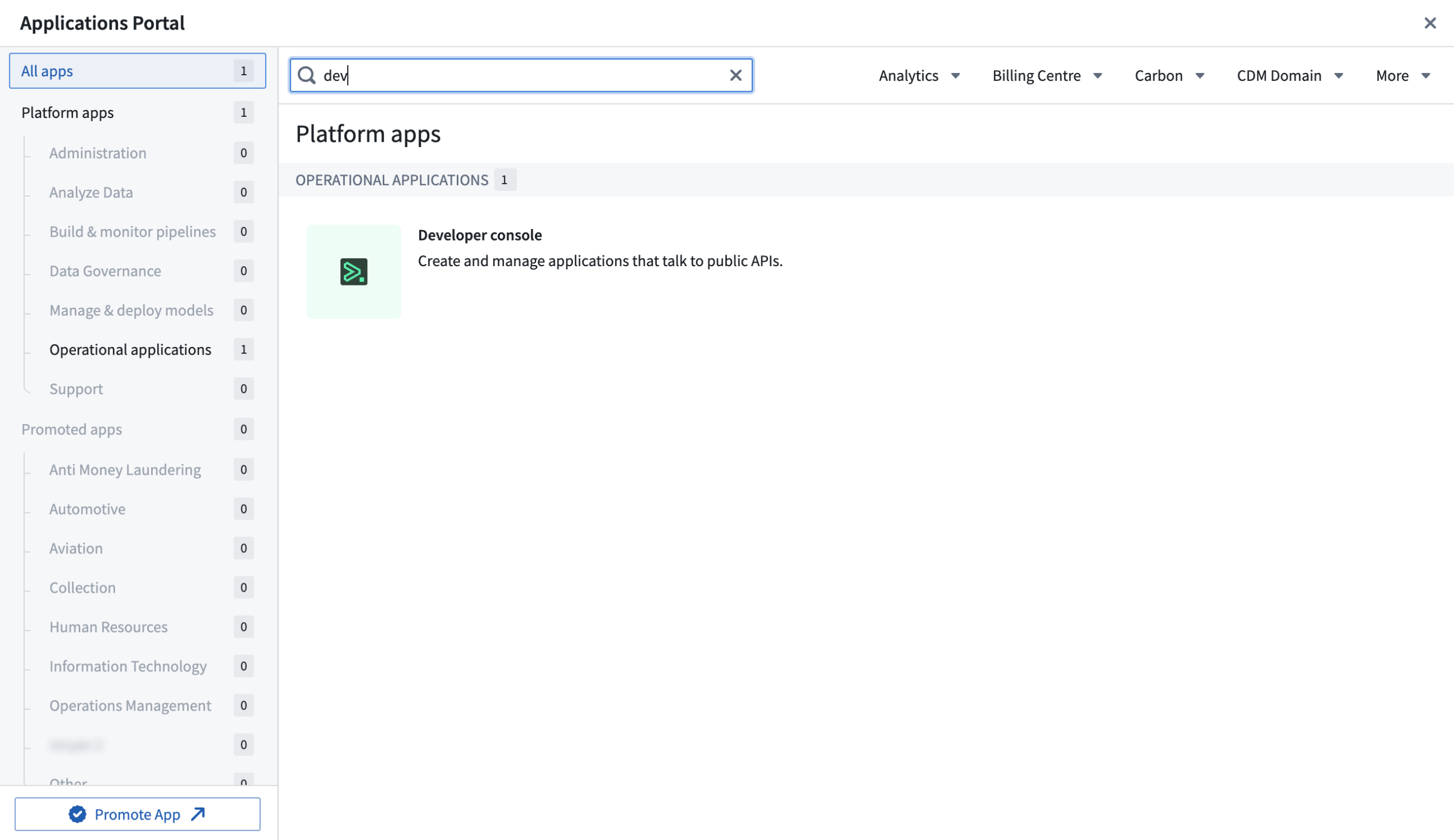This screenshot has height=840, width=1454.
Task: Open the Analytics dropdown
Action: coord(919,75)
